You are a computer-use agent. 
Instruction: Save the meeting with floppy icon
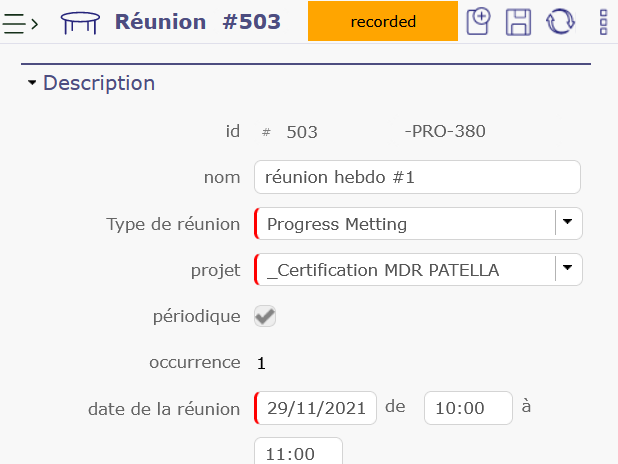(x=519, y=21)
